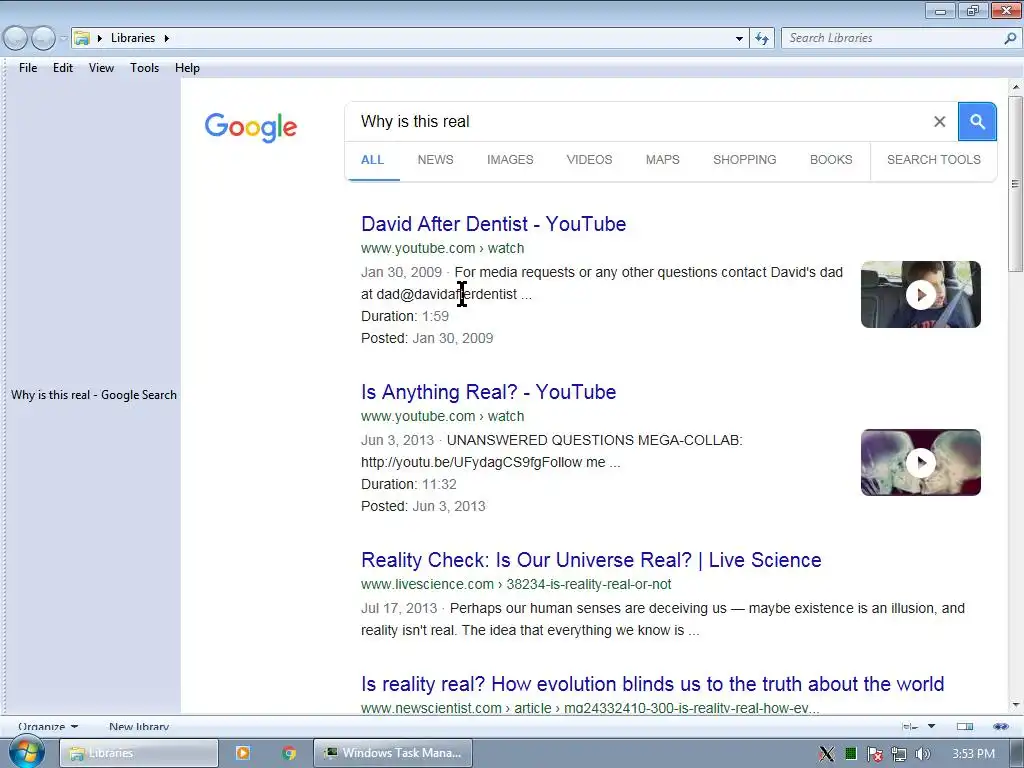
Task: Click the www.newscientist.com URL text
Action: [x=590, y=708]
